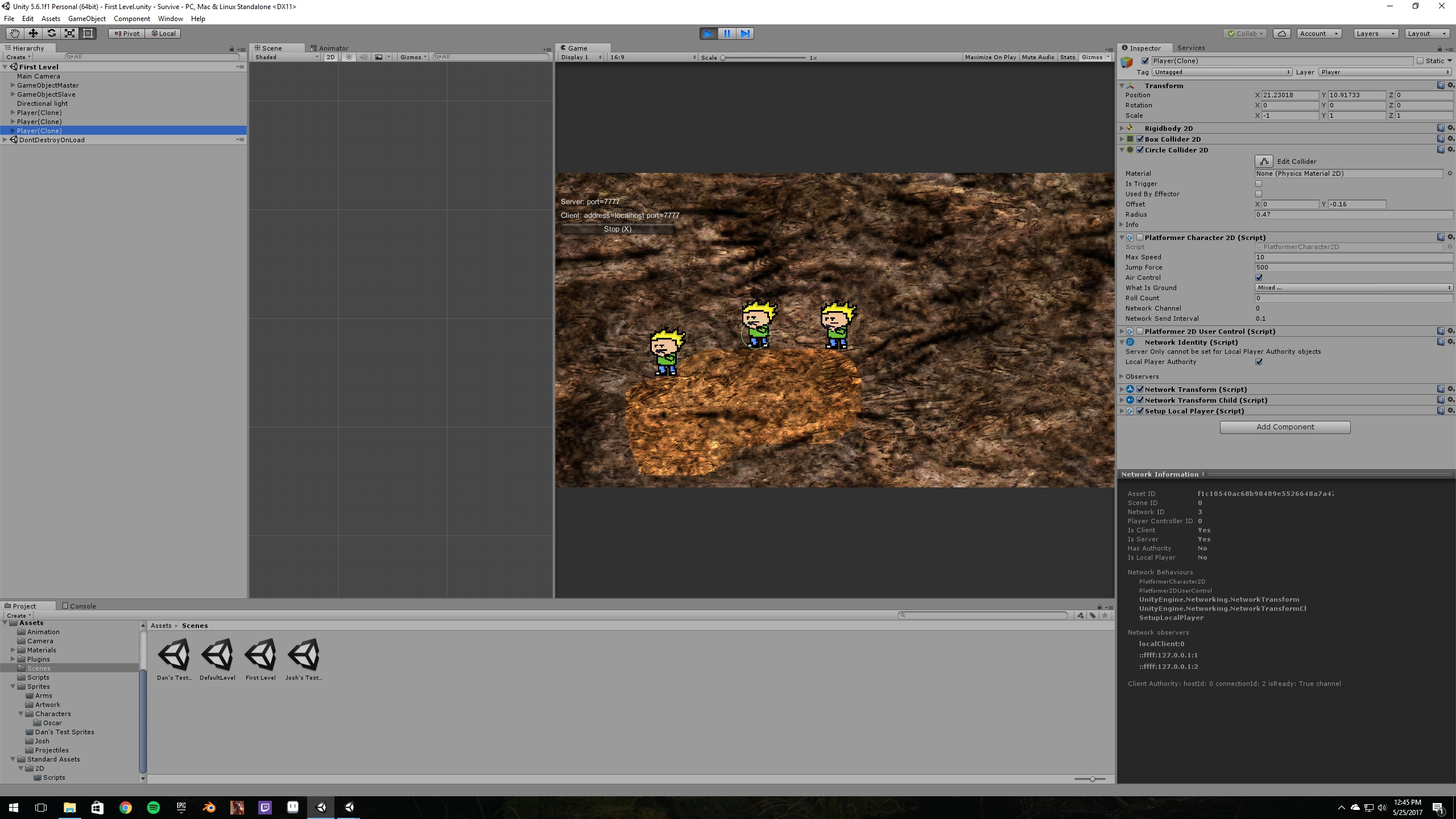
Task: Select the Scale tool
Action: [69, 33]
